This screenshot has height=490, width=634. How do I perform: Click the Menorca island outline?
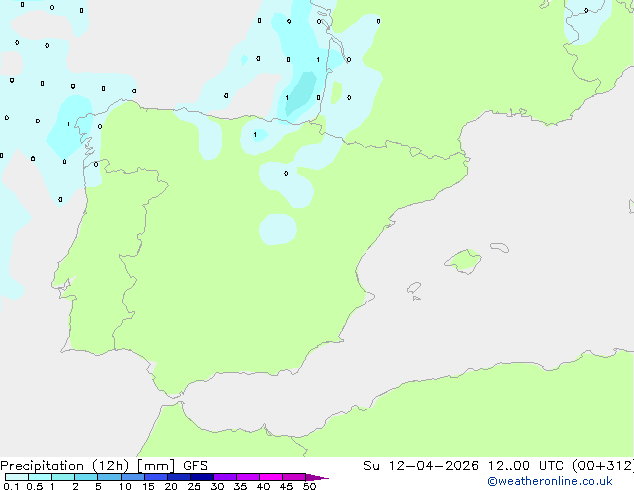pyautogui.click(x=500, y=247)
